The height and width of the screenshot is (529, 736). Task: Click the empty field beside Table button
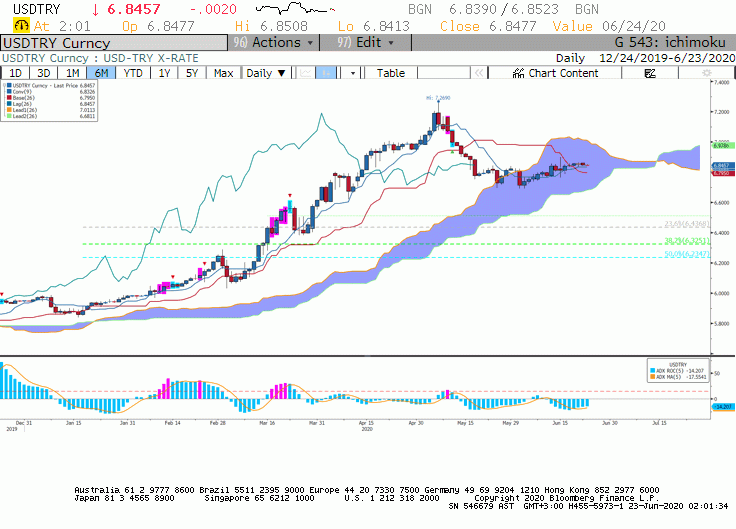444,73
